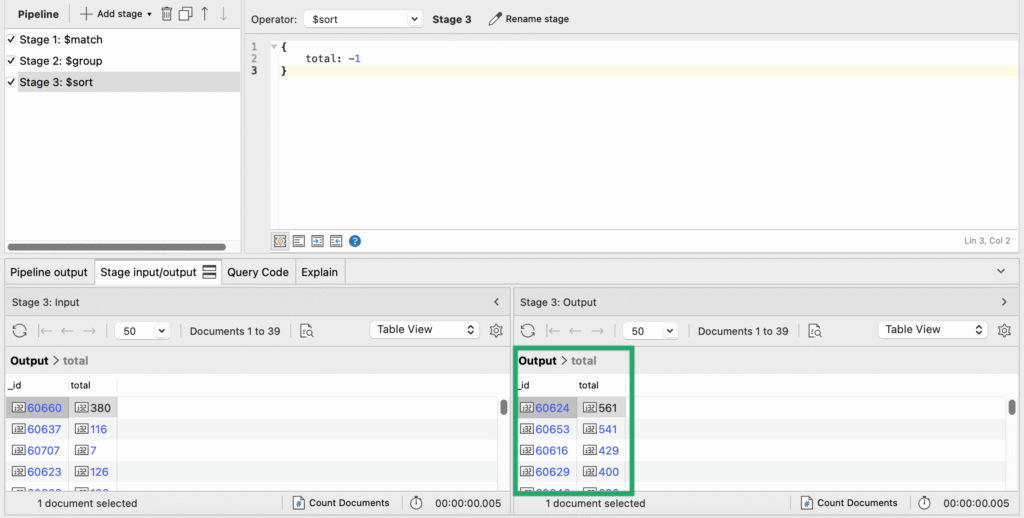
Task: Move the stage down with the arrow
Action: click(x=223, y=14)
